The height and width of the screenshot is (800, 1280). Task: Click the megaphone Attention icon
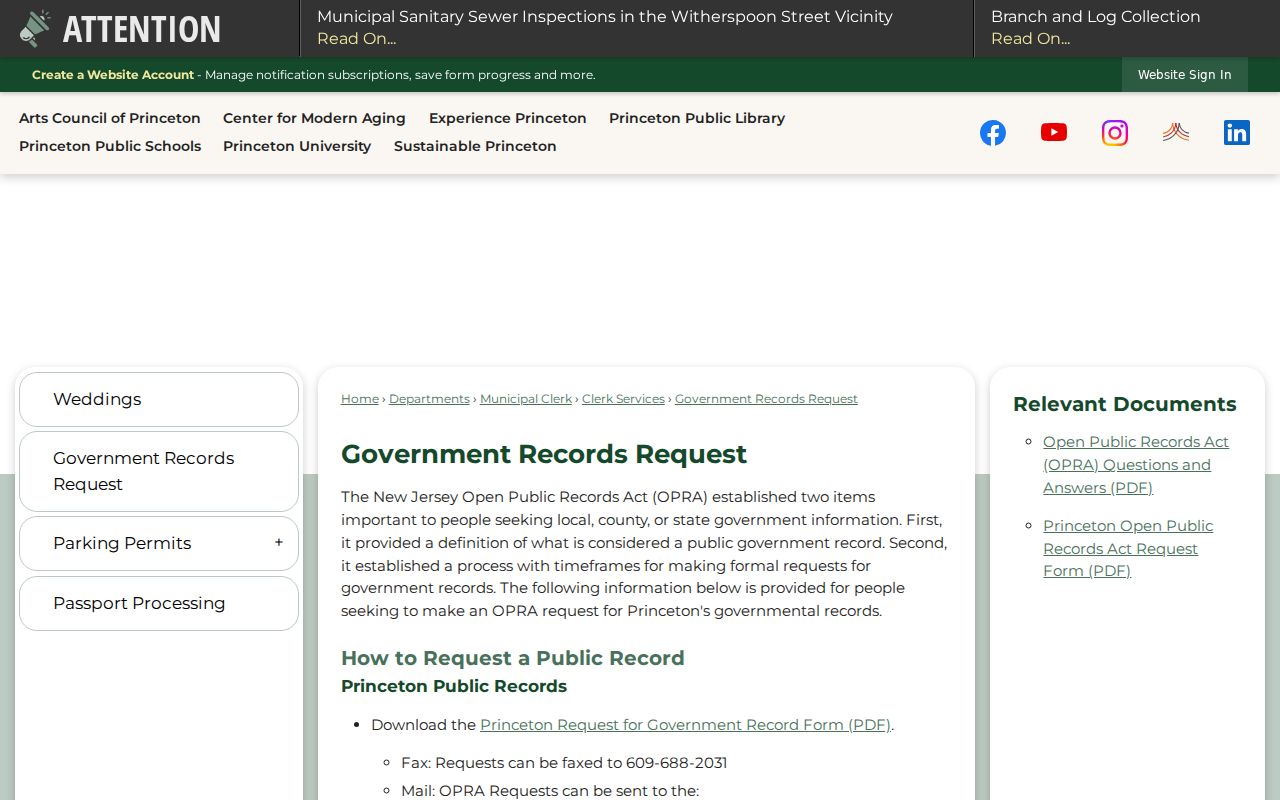point(35,29)
